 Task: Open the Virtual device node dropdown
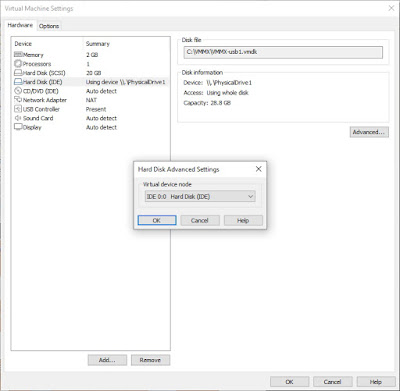click(x=200, y=197)
